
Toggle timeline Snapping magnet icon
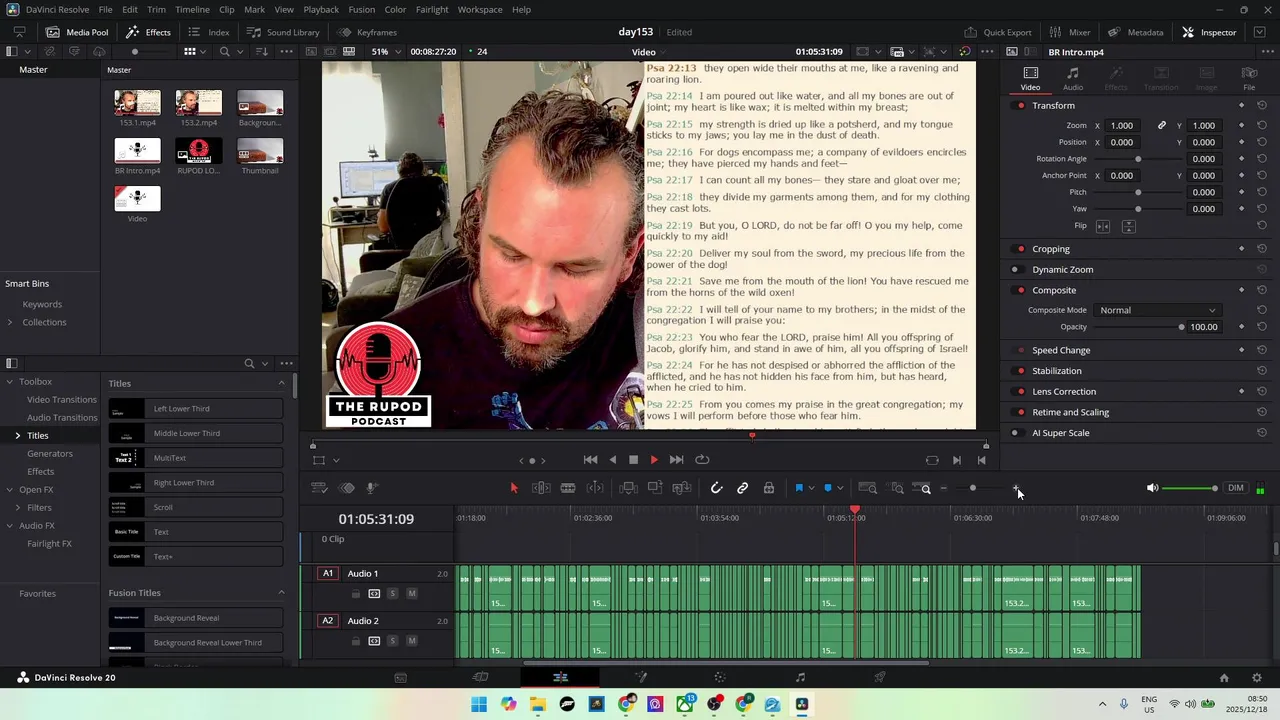[716, 488]
